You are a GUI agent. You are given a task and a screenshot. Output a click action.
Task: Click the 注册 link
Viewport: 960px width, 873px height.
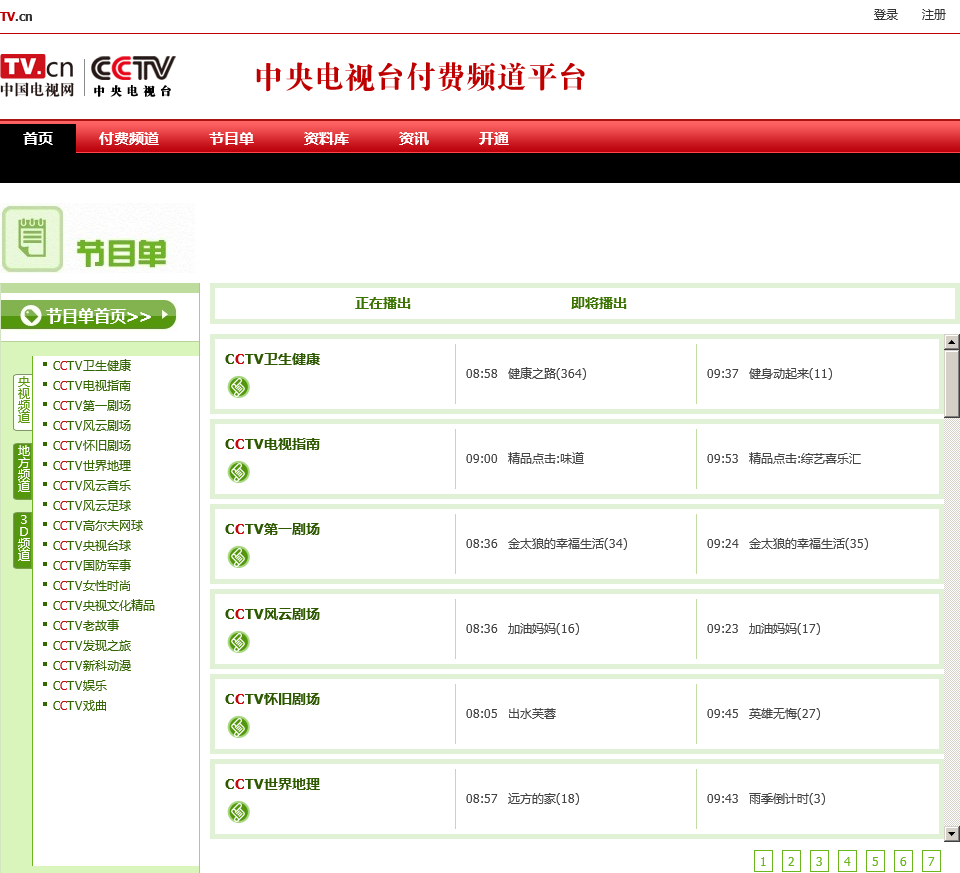[934, 15]
